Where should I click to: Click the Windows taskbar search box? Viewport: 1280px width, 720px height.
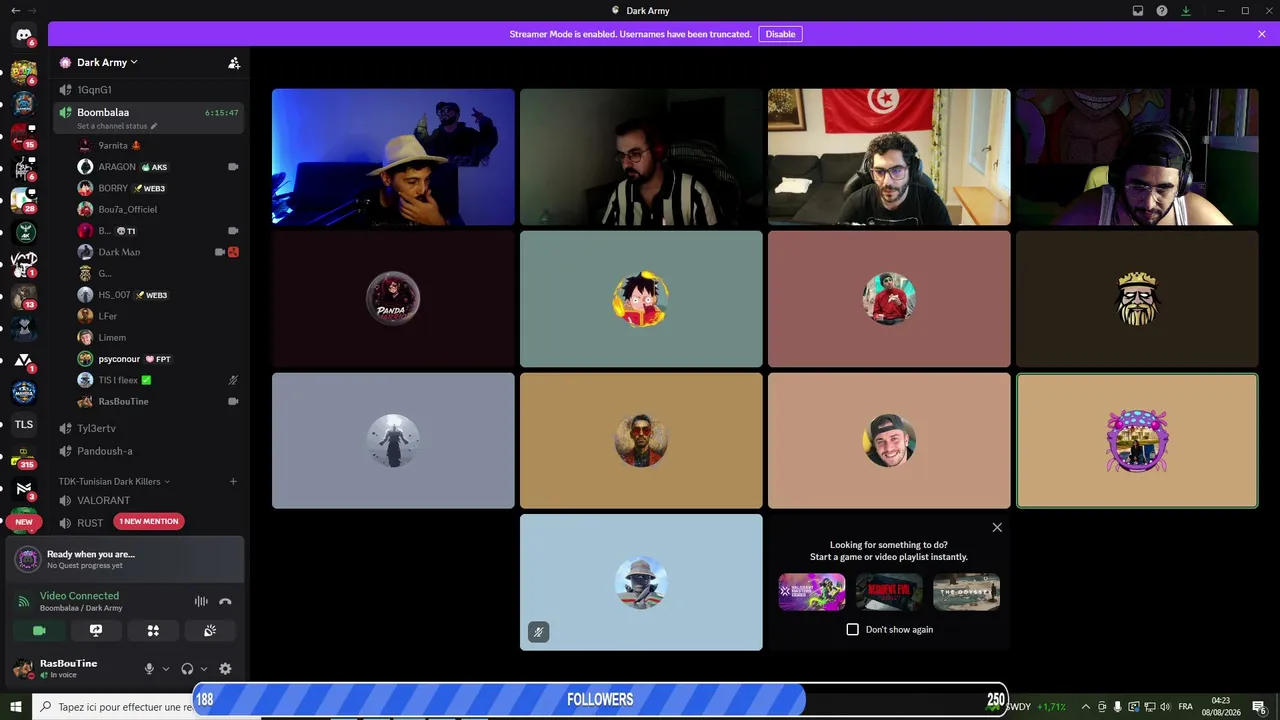(115, 707)
